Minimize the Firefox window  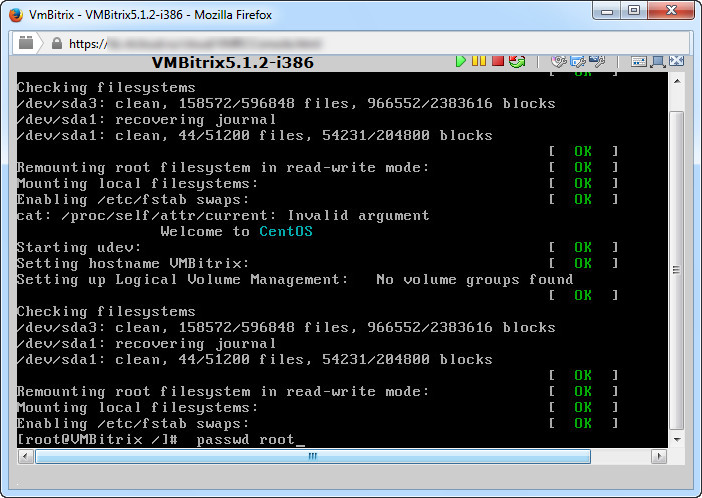(x=607, y=11)
